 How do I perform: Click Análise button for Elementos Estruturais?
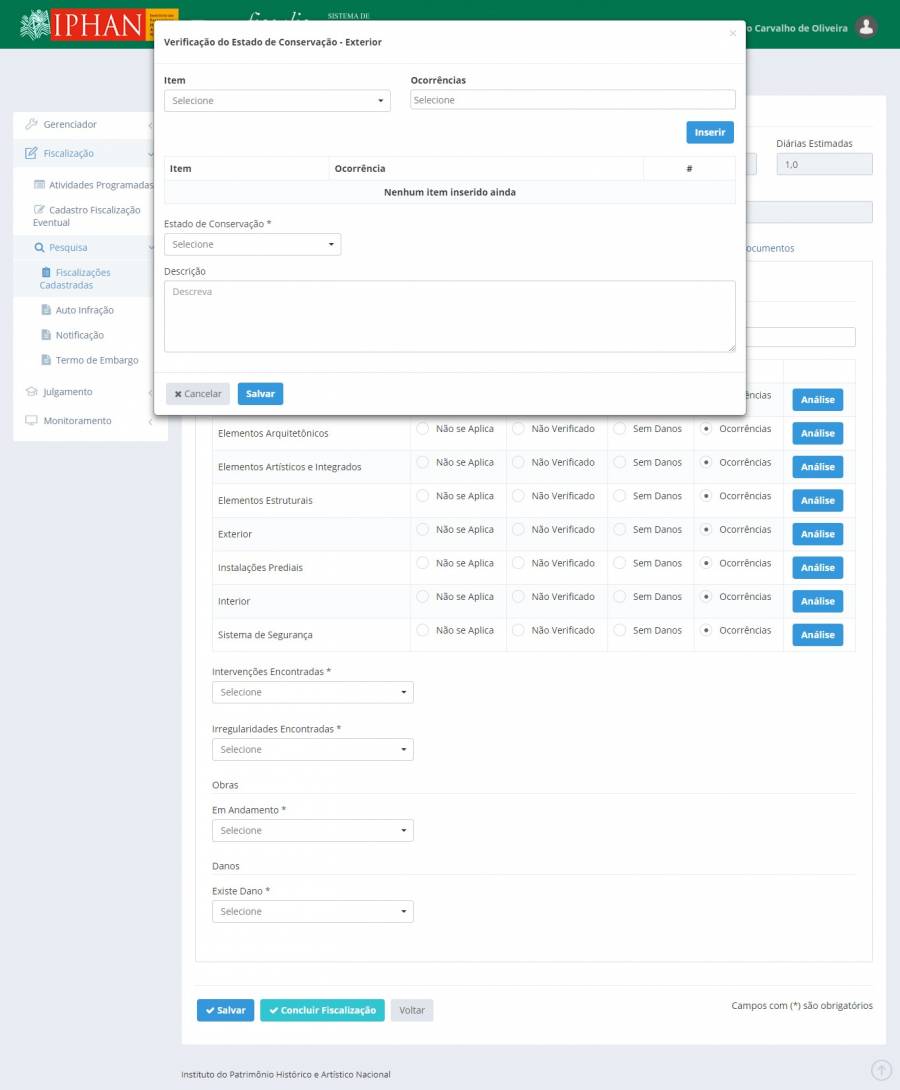pyautogui.click(x=817, y=501)
